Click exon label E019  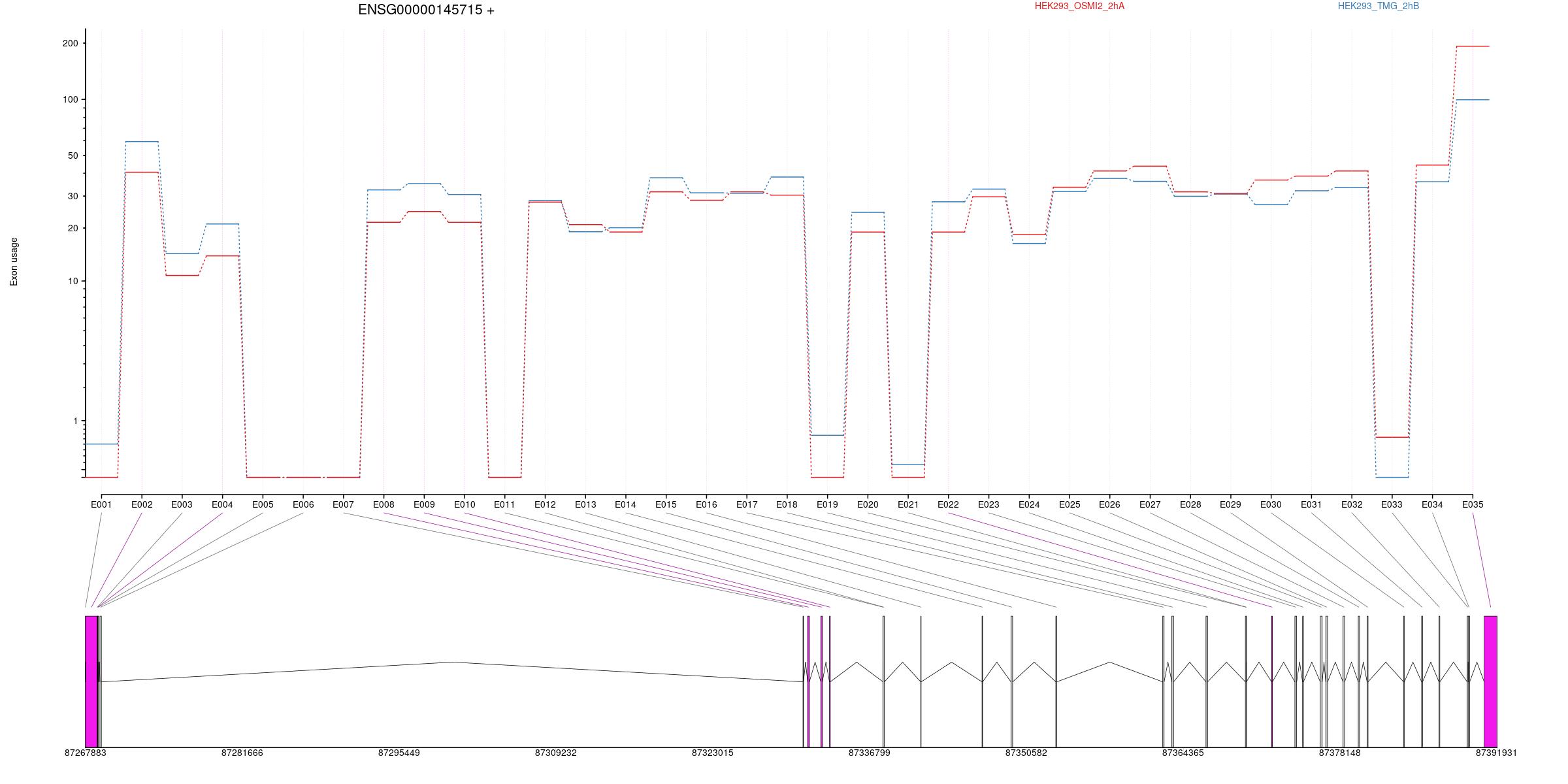(x=827, y=504)
